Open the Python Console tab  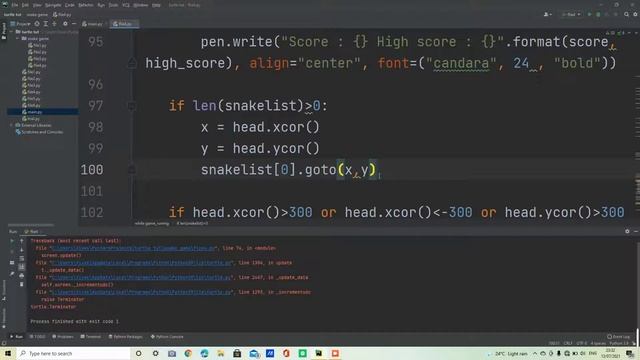(x=167, y=337)
